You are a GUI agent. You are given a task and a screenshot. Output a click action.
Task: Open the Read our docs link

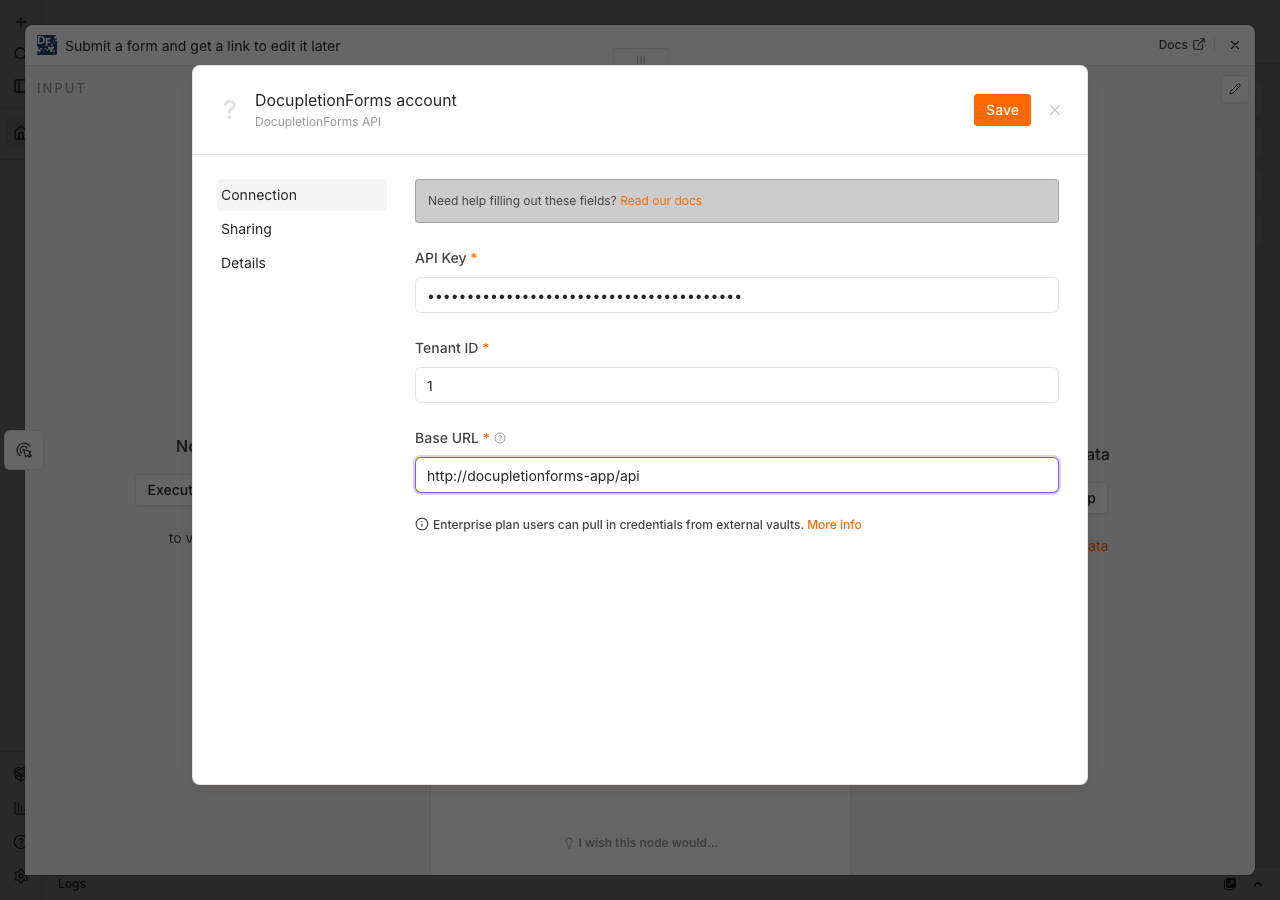661,201
